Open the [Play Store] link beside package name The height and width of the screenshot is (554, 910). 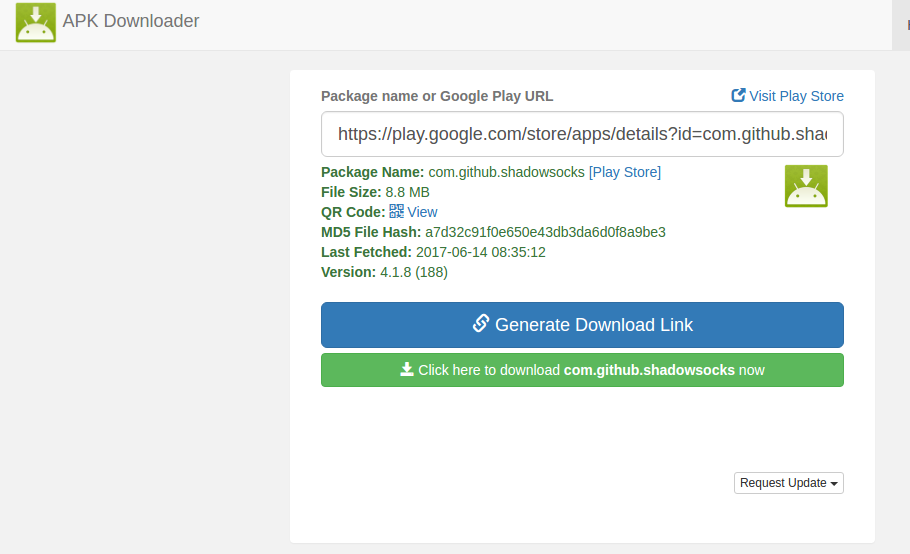click(624, 172)
